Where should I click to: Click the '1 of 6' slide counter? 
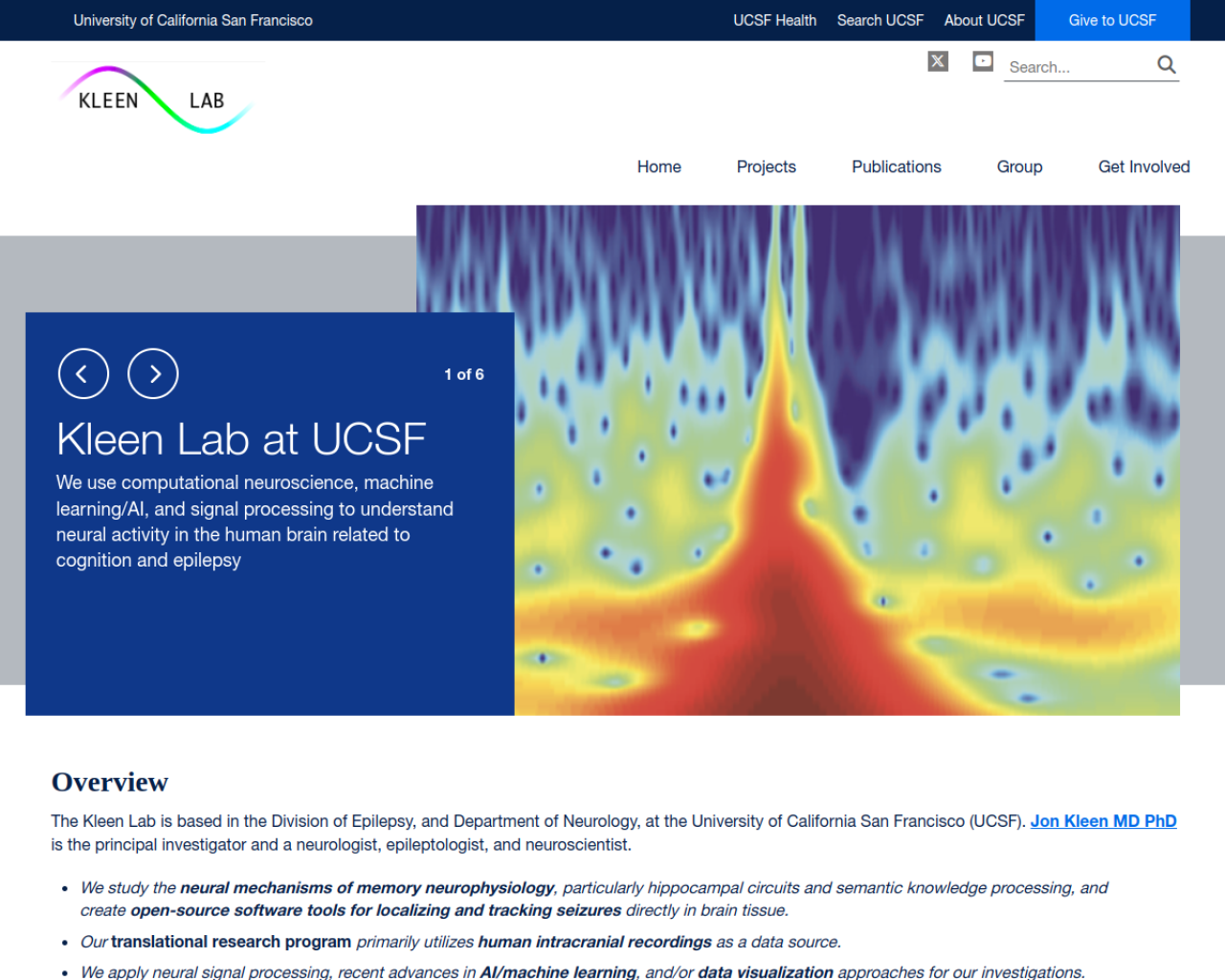tap(464, 374)
